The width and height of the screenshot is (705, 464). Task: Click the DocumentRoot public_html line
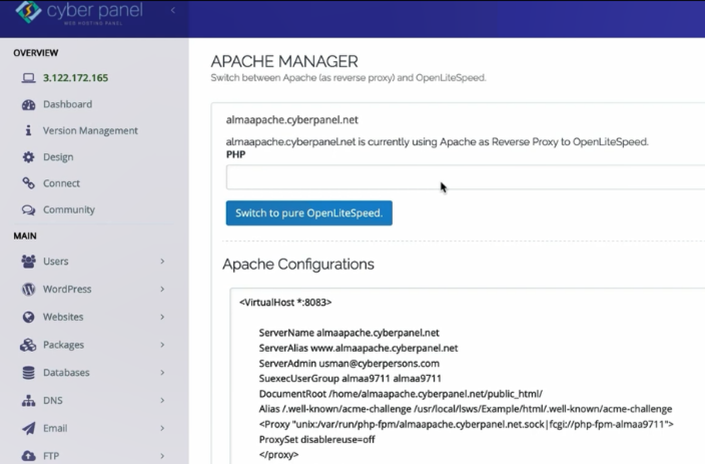pyautogui.click(x=401, y=394)
